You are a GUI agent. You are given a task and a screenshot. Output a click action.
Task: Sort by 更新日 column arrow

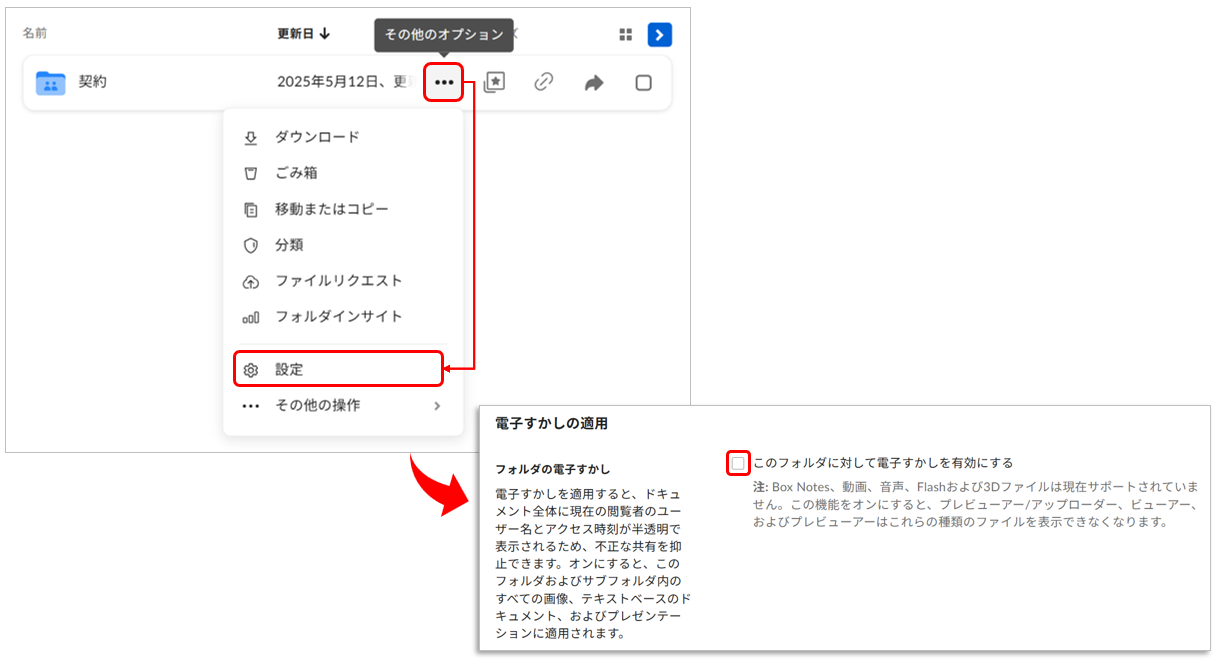[325, 34]
